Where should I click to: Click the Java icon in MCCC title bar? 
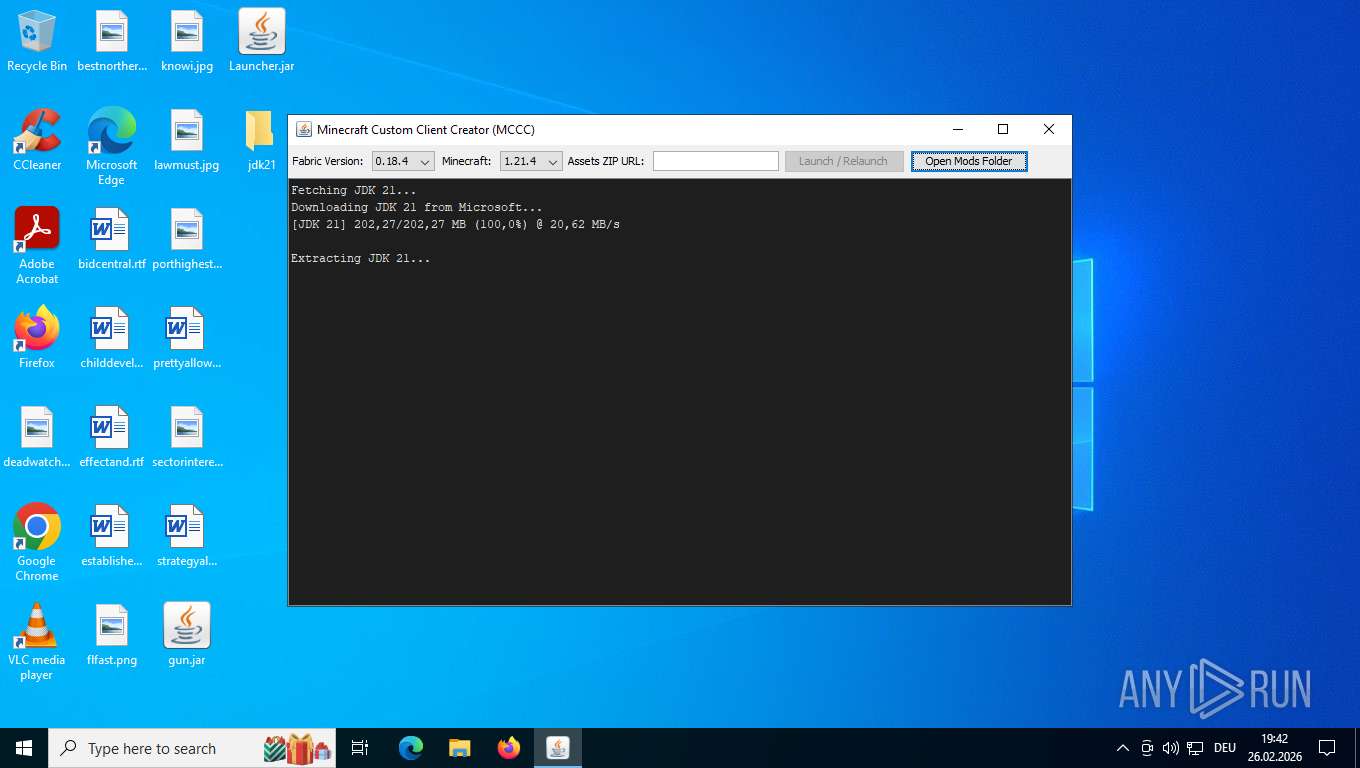[303, 129]
